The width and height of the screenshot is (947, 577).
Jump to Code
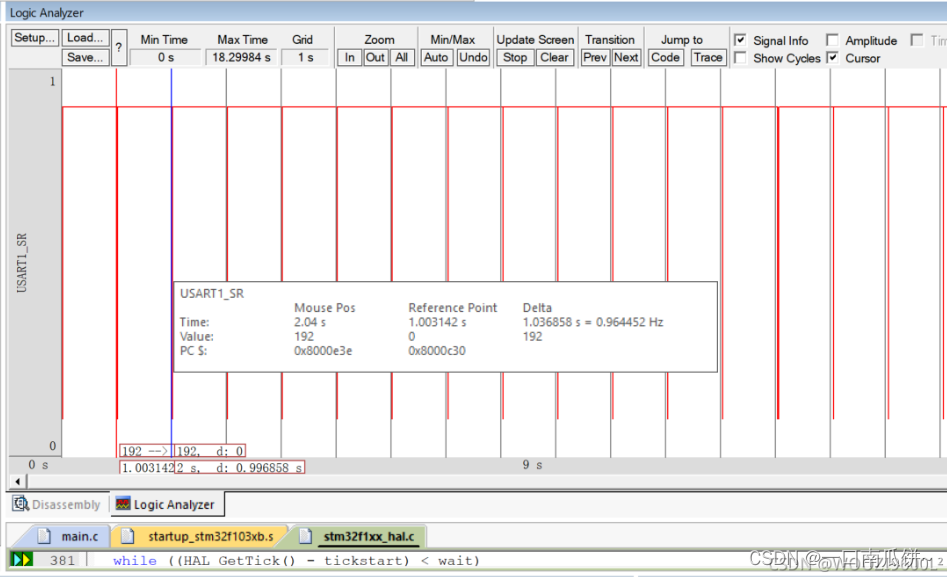coord(666,57)
